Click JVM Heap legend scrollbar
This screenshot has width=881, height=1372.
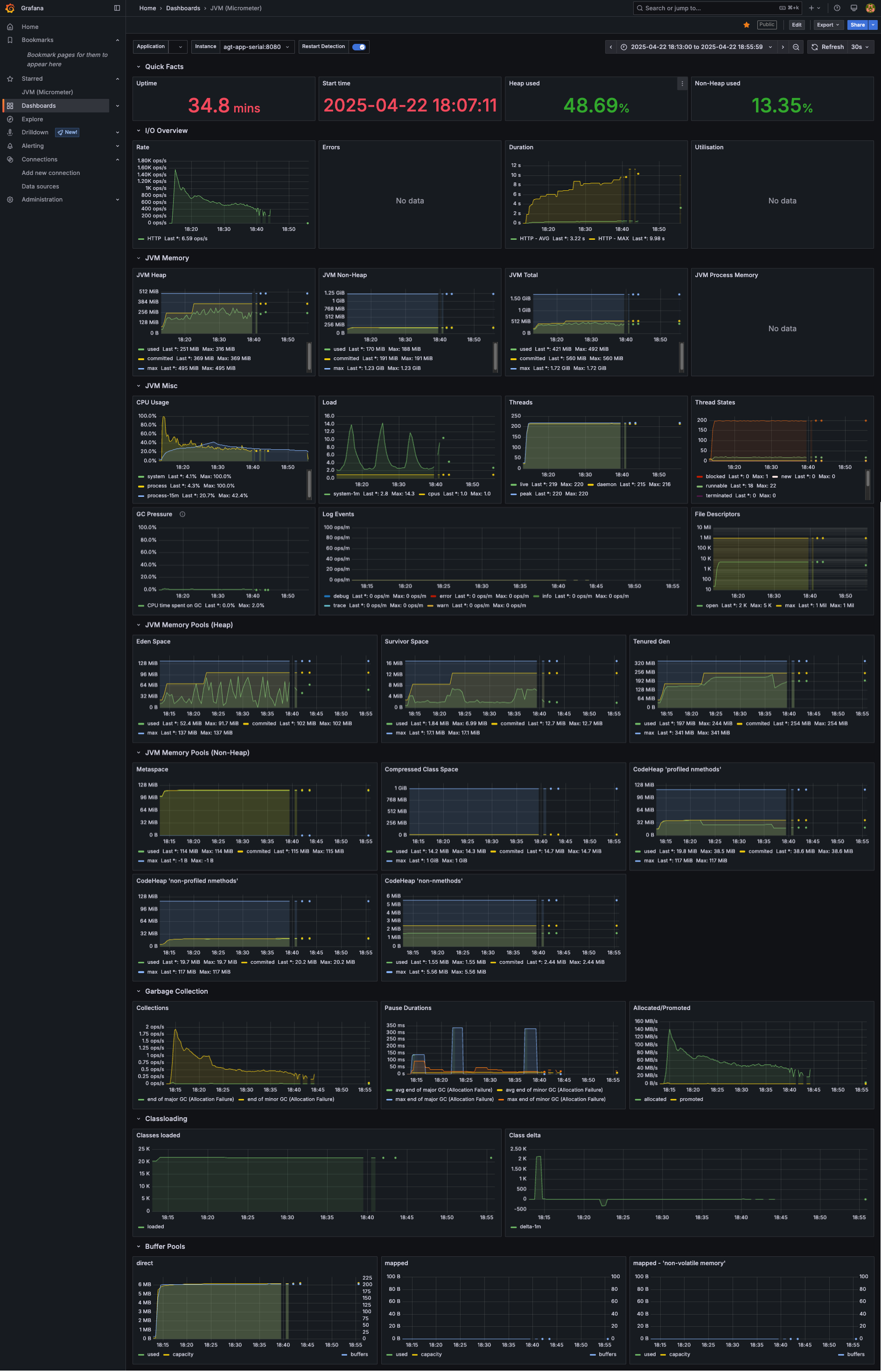(x=309, y=357)
